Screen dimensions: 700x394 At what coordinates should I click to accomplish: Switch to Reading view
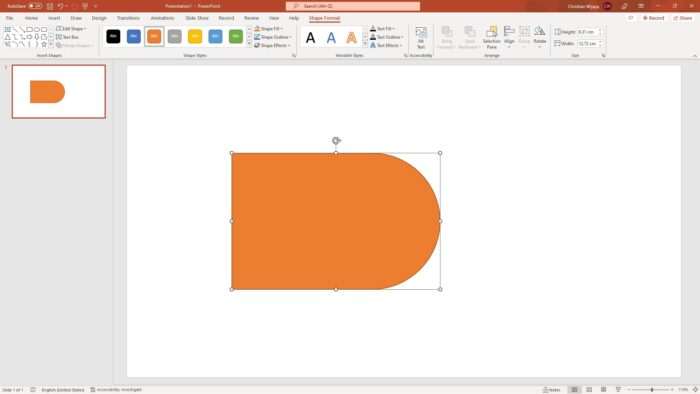[604, 390]
